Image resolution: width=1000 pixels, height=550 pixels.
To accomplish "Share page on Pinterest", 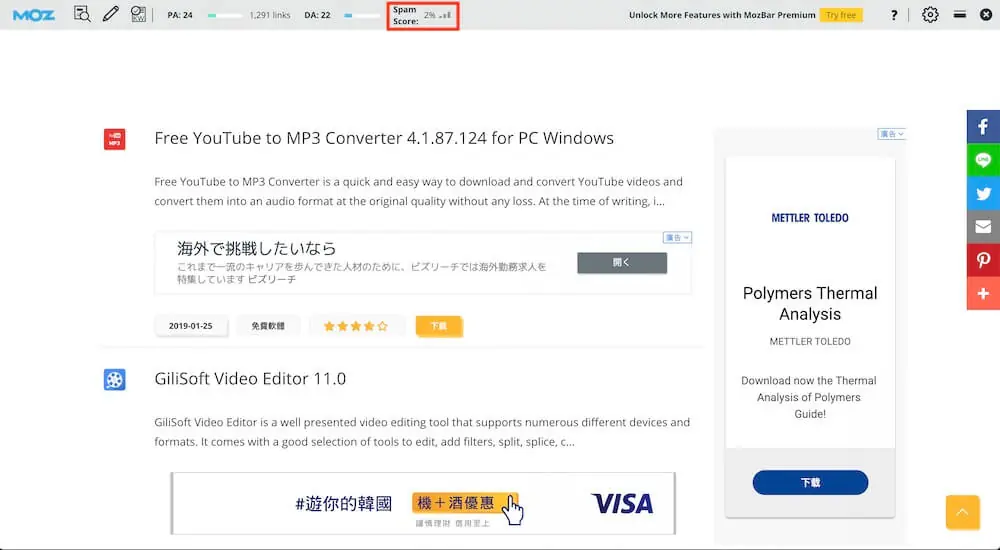I will click(x=983, y=260).
